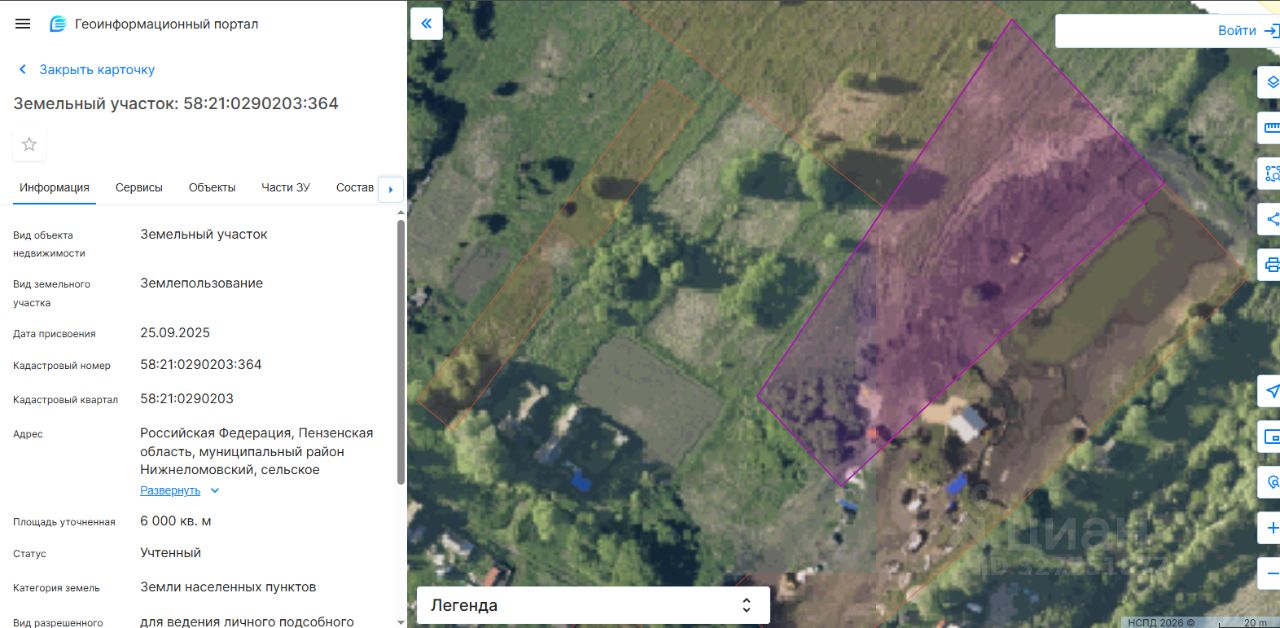Click the info panel vertical scrollbar
The width and height of the screenshot is (1280, 628).
coord(401,352)
